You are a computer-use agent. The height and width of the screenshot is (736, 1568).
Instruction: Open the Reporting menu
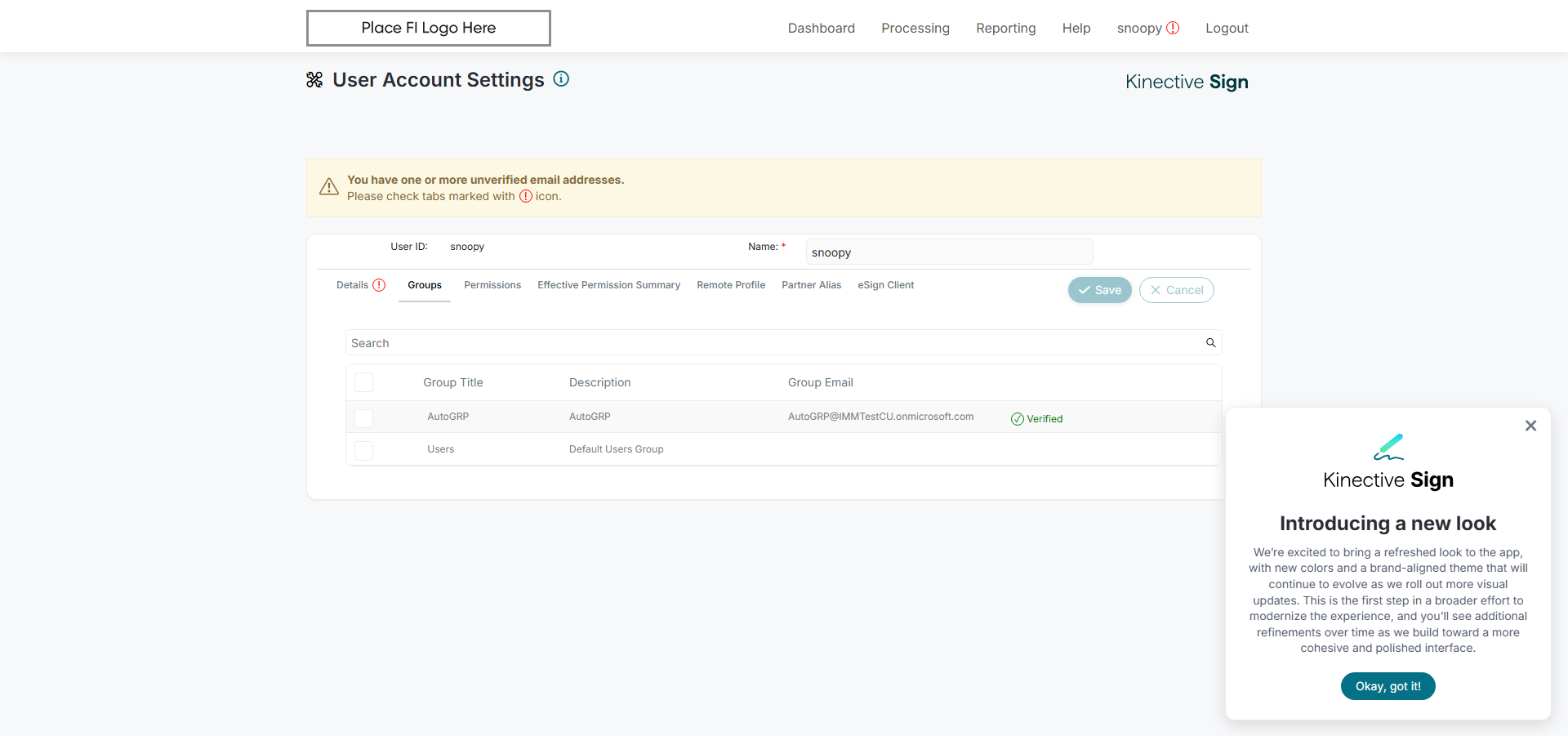(1005, 28)
